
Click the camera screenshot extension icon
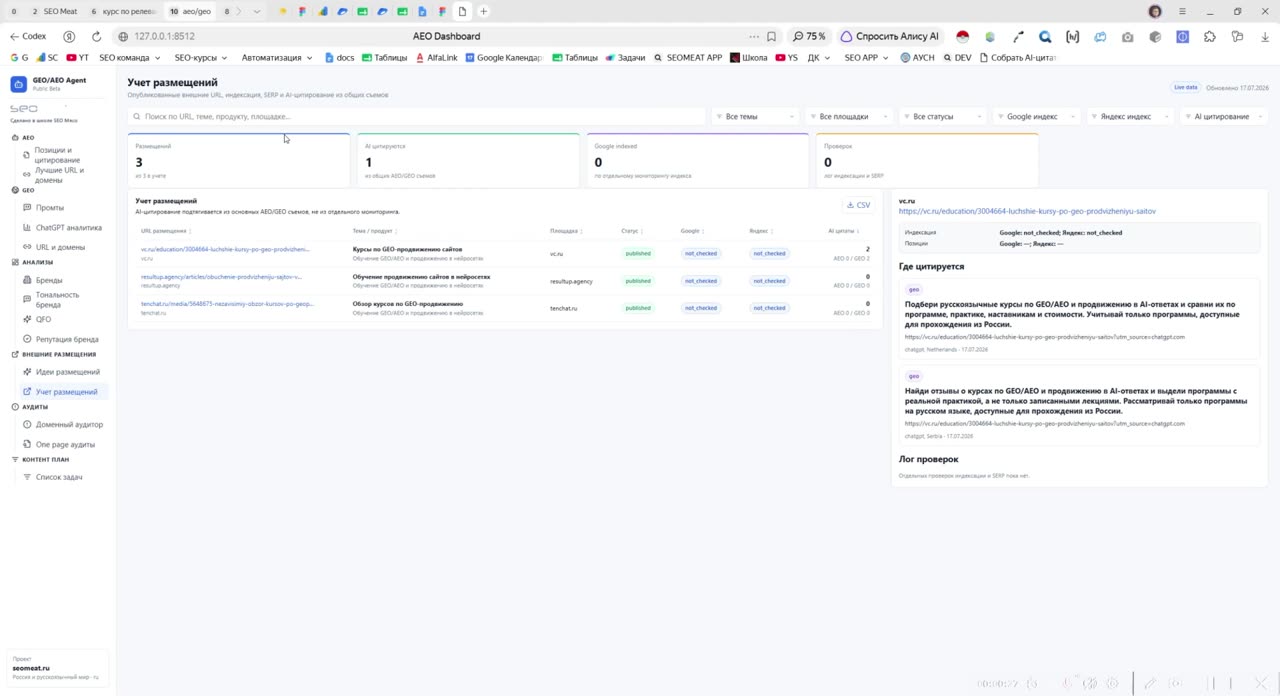coord(1128,36)
